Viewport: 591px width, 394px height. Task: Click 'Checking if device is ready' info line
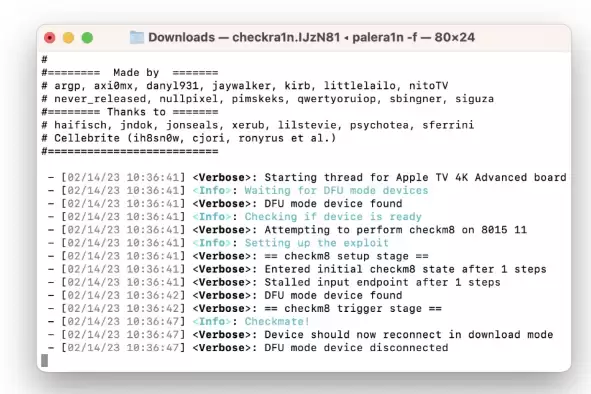333,217
